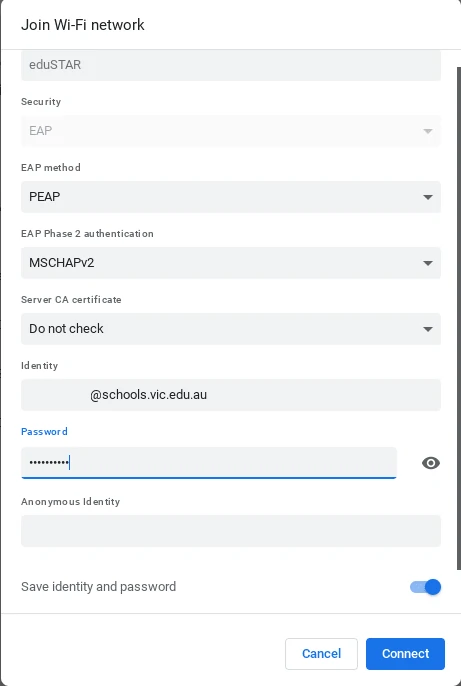Click the arrow icon beside Do not check
Viewport: 461px width, 686px height.
point(428,329)
